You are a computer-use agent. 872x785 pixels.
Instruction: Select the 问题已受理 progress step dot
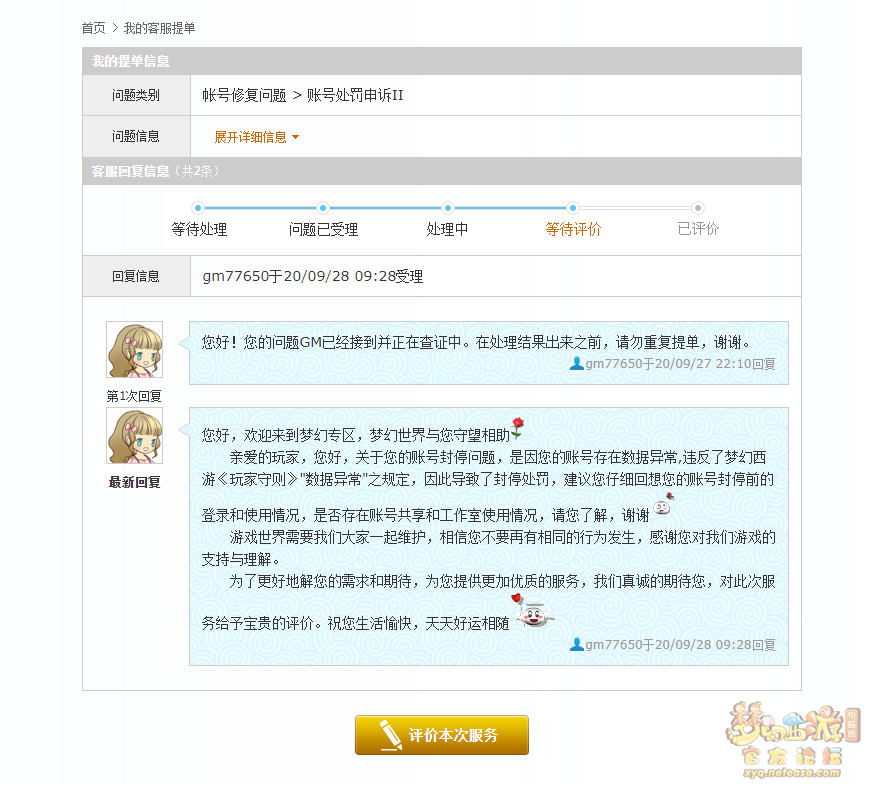[x=323, y=208]
